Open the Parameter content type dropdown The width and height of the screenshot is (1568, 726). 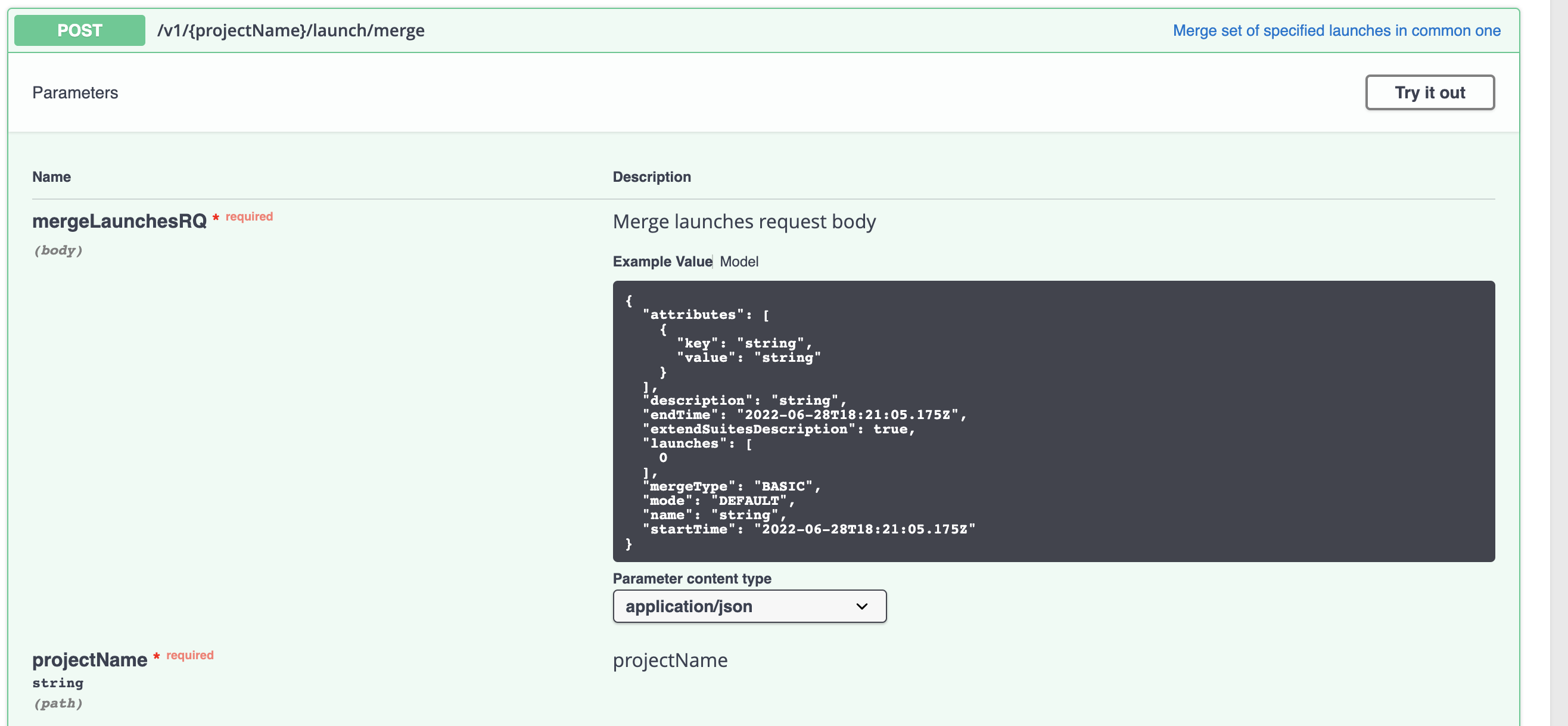pyautogui.click(x=749, y=606)
